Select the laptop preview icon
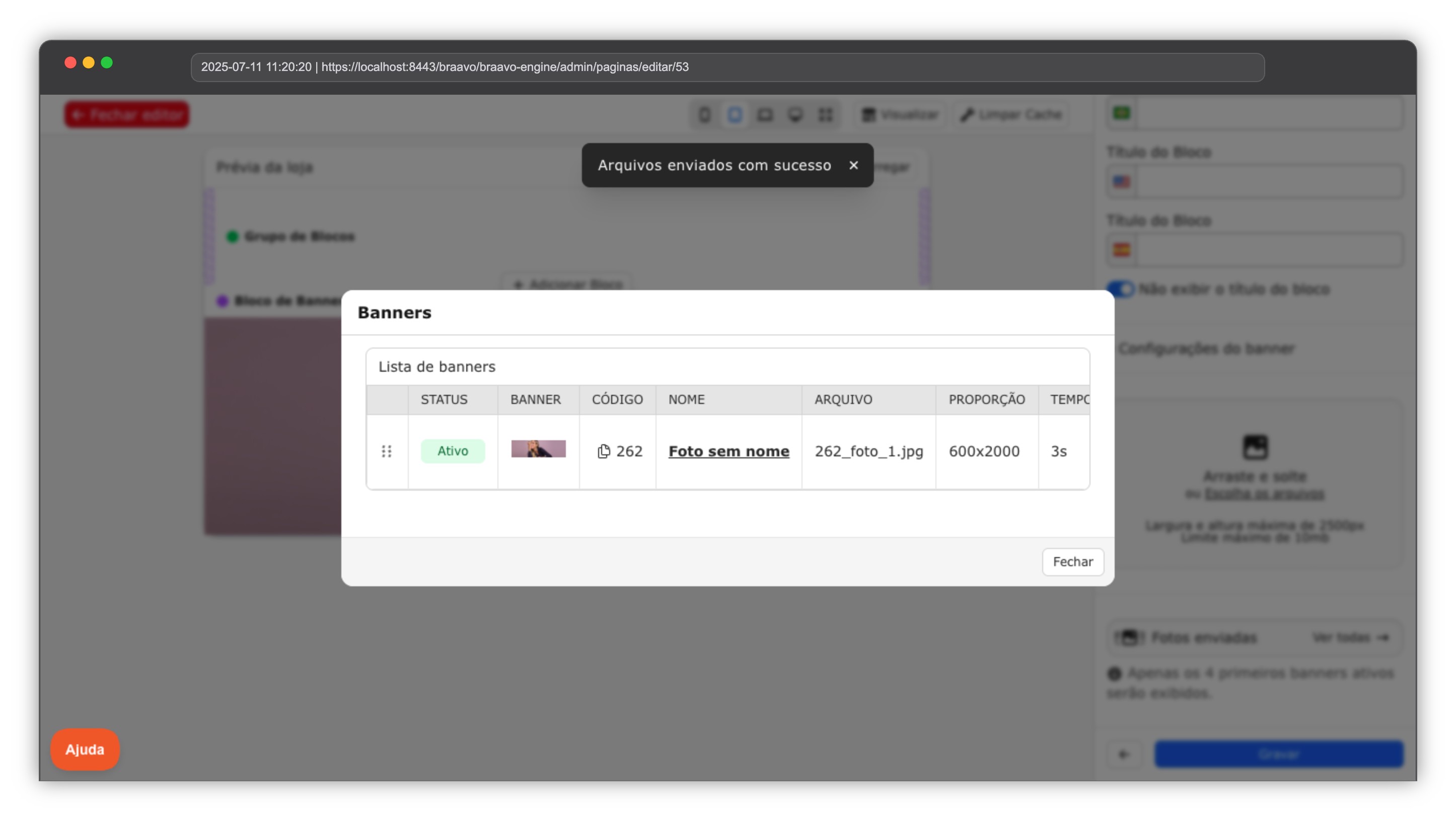Screen dimensions: 1456x821 [x=765, y=115]
